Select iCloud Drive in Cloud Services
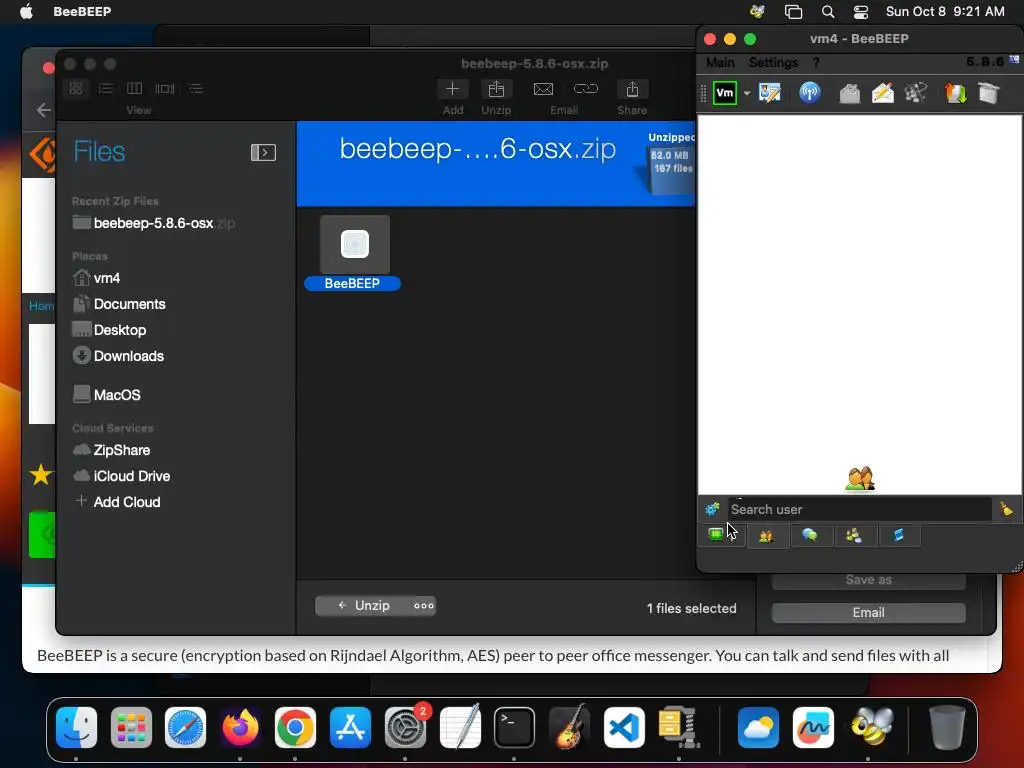The width and height of the screenshot is (1024, 768). point(121,476)
